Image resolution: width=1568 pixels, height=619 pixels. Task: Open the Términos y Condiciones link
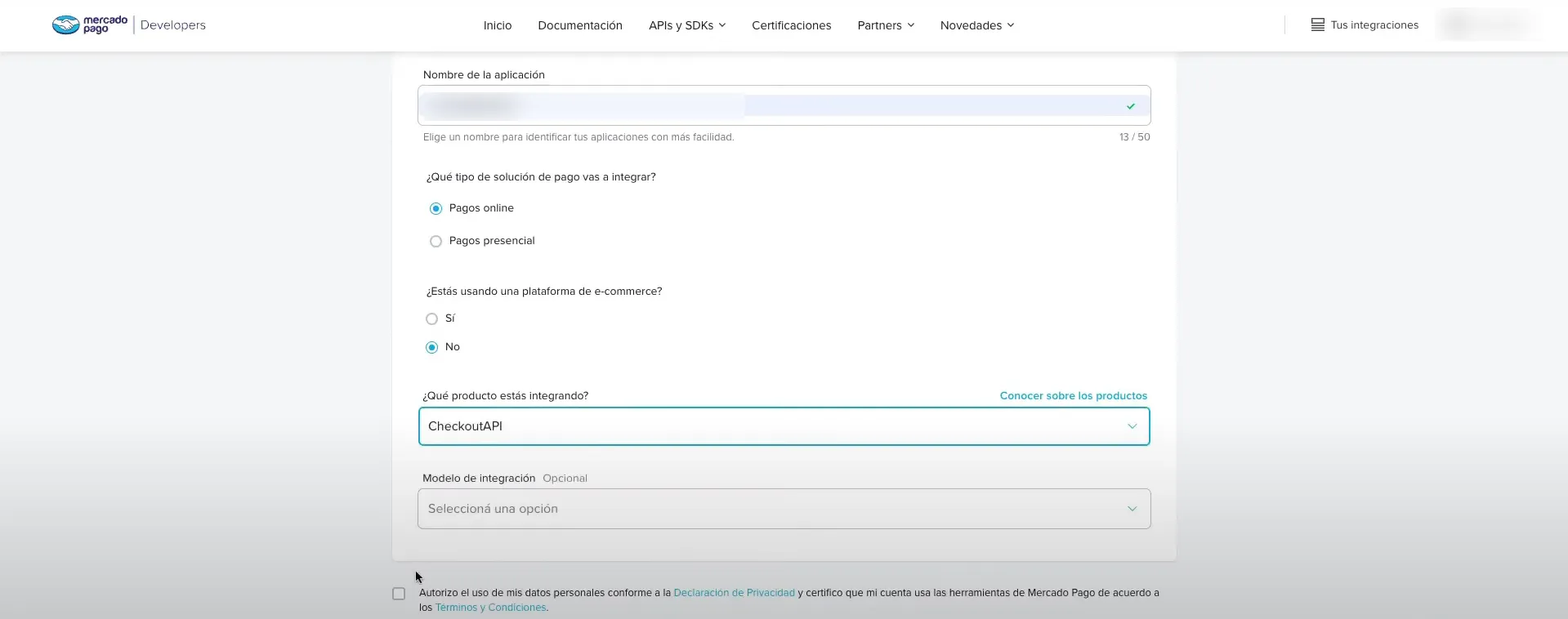(x=490, y=608)
